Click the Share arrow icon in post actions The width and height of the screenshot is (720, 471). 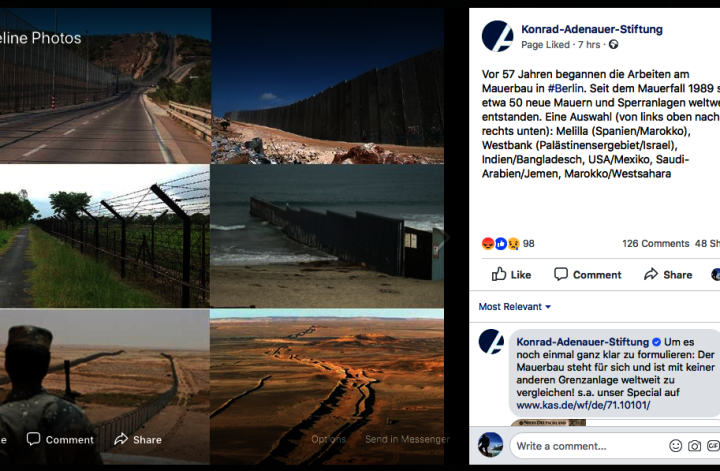point(651,275)
